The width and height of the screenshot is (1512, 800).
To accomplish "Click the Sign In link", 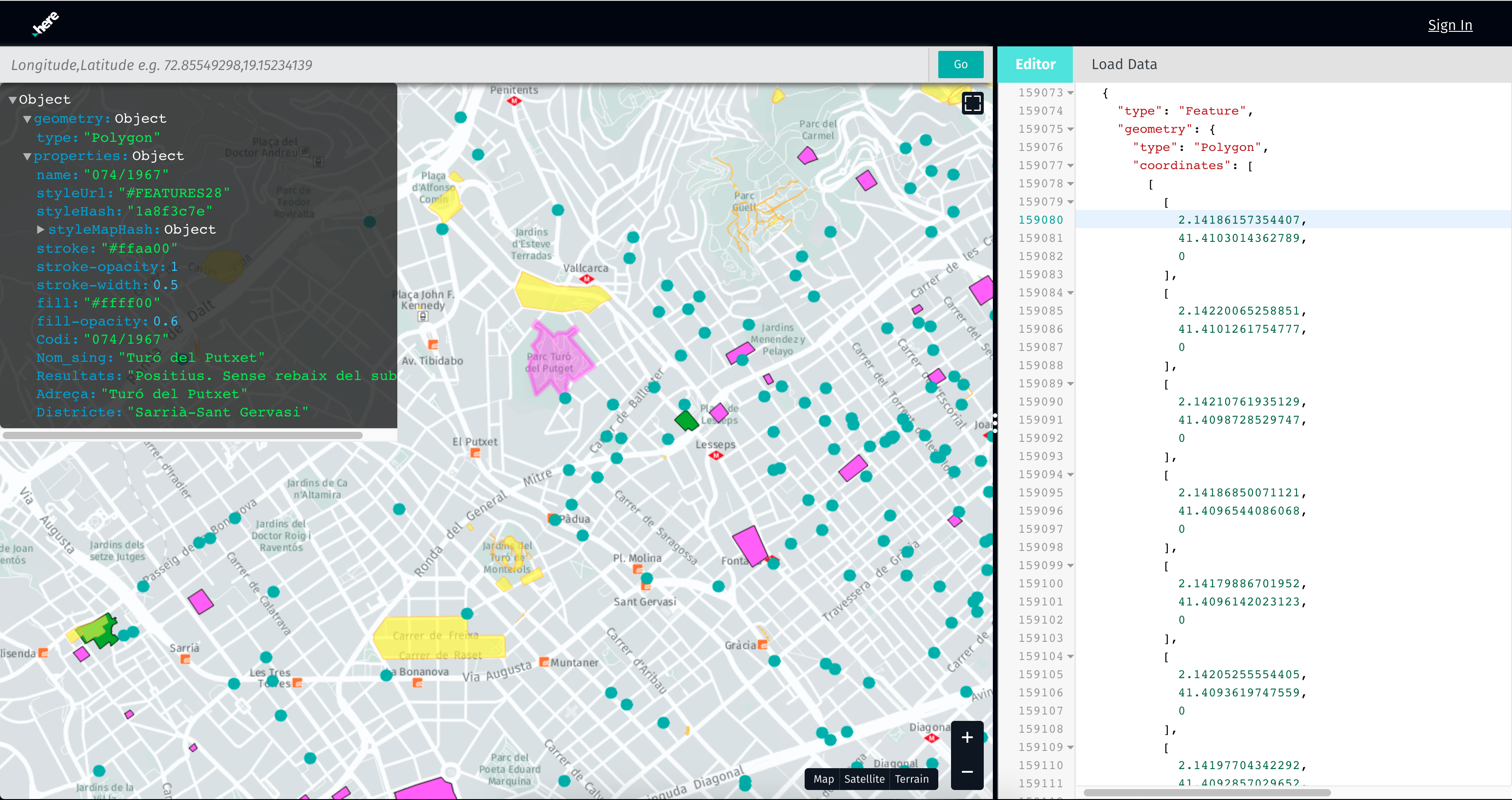I will coord(1449,25).
